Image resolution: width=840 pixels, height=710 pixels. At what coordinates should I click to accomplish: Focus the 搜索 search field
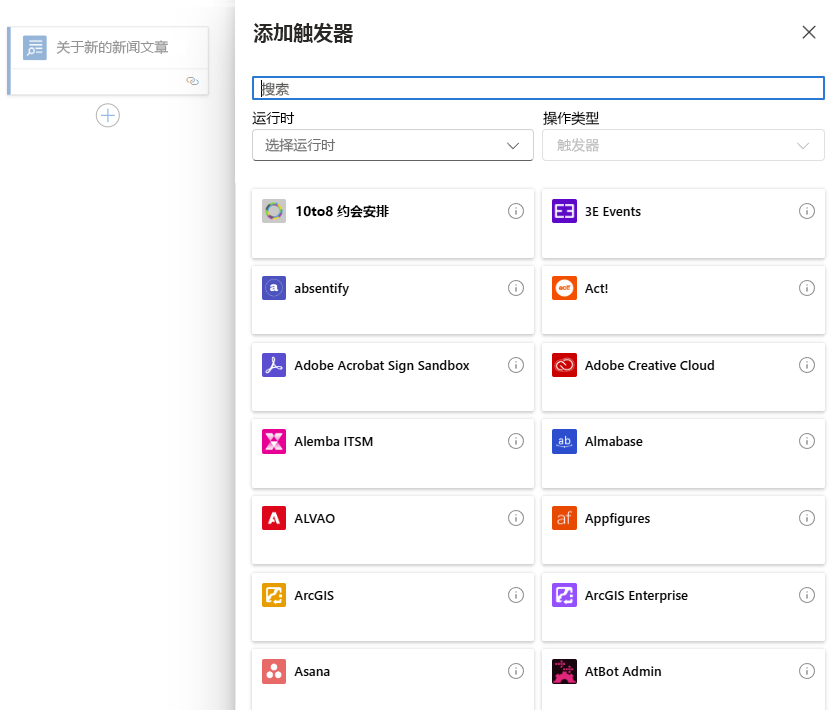coord(538,88)
